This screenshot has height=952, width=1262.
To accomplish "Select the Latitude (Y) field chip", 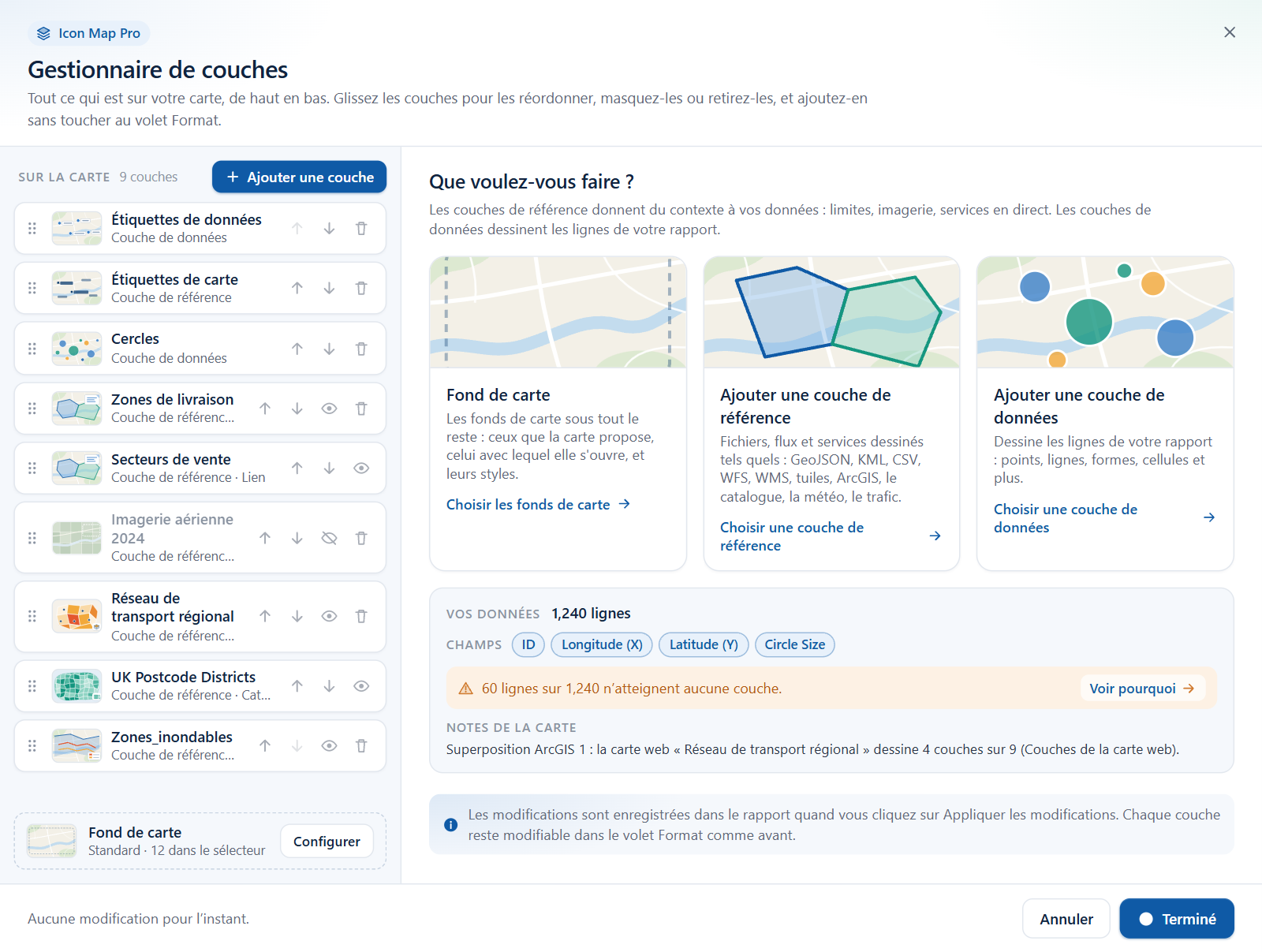I will point(704,645).
